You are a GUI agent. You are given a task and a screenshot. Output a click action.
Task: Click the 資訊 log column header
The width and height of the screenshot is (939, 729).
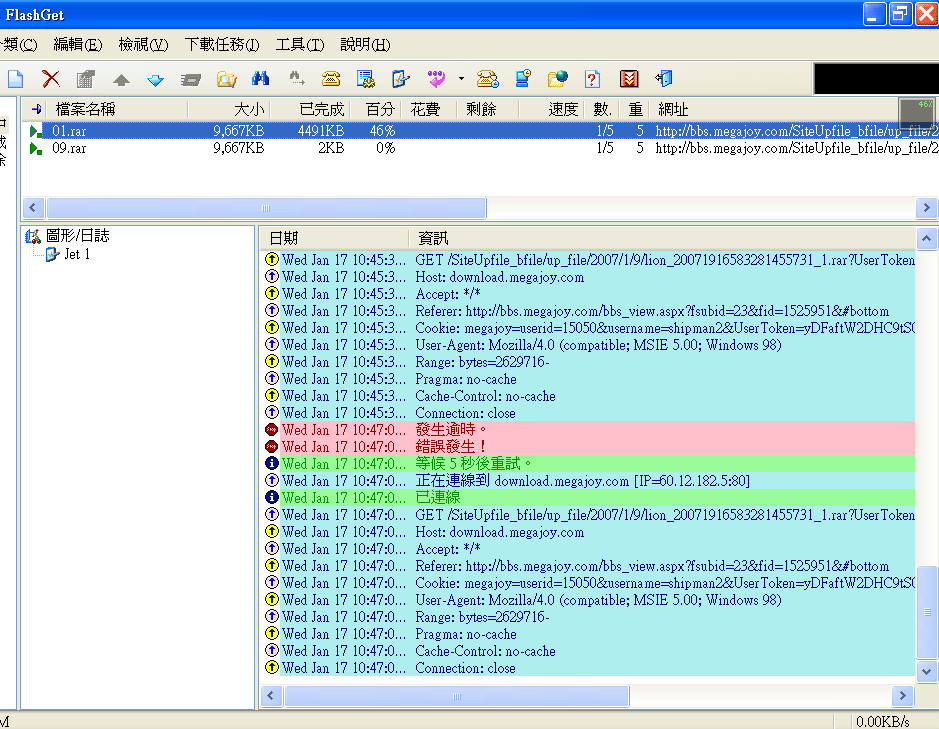[662, 238]
